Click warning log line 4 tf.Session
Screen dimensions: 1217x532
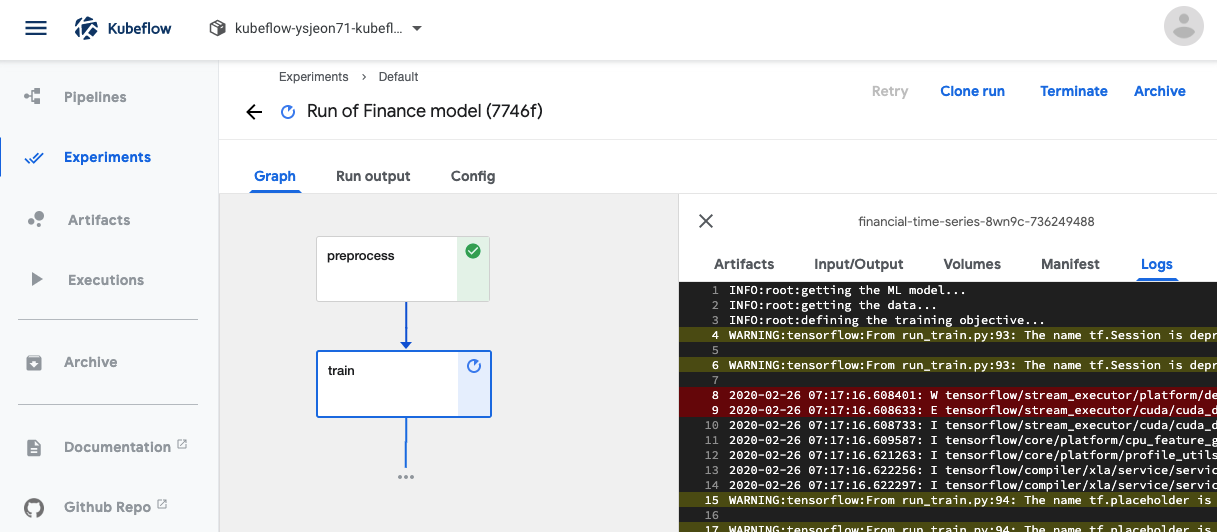(948, 335)
